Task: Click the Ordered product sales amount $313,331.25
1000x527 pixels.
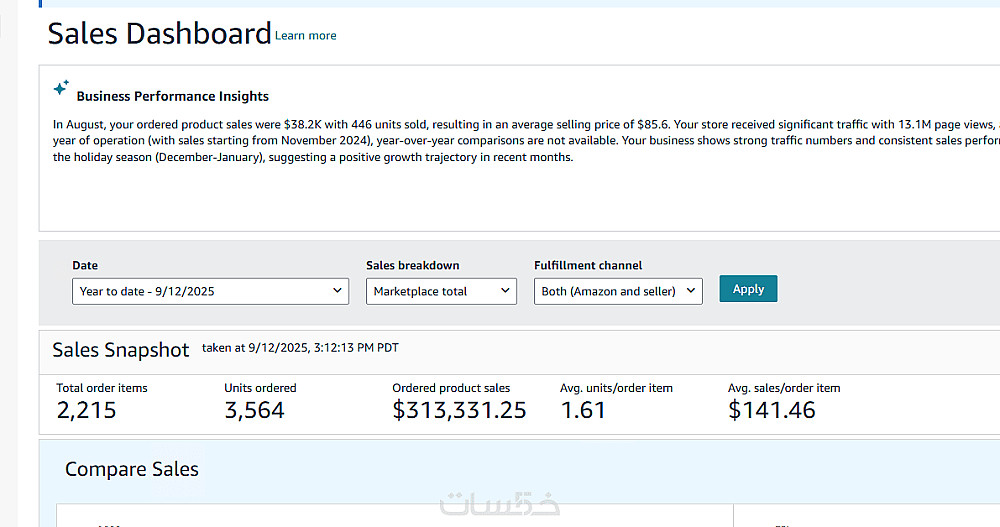Action: 459,410
